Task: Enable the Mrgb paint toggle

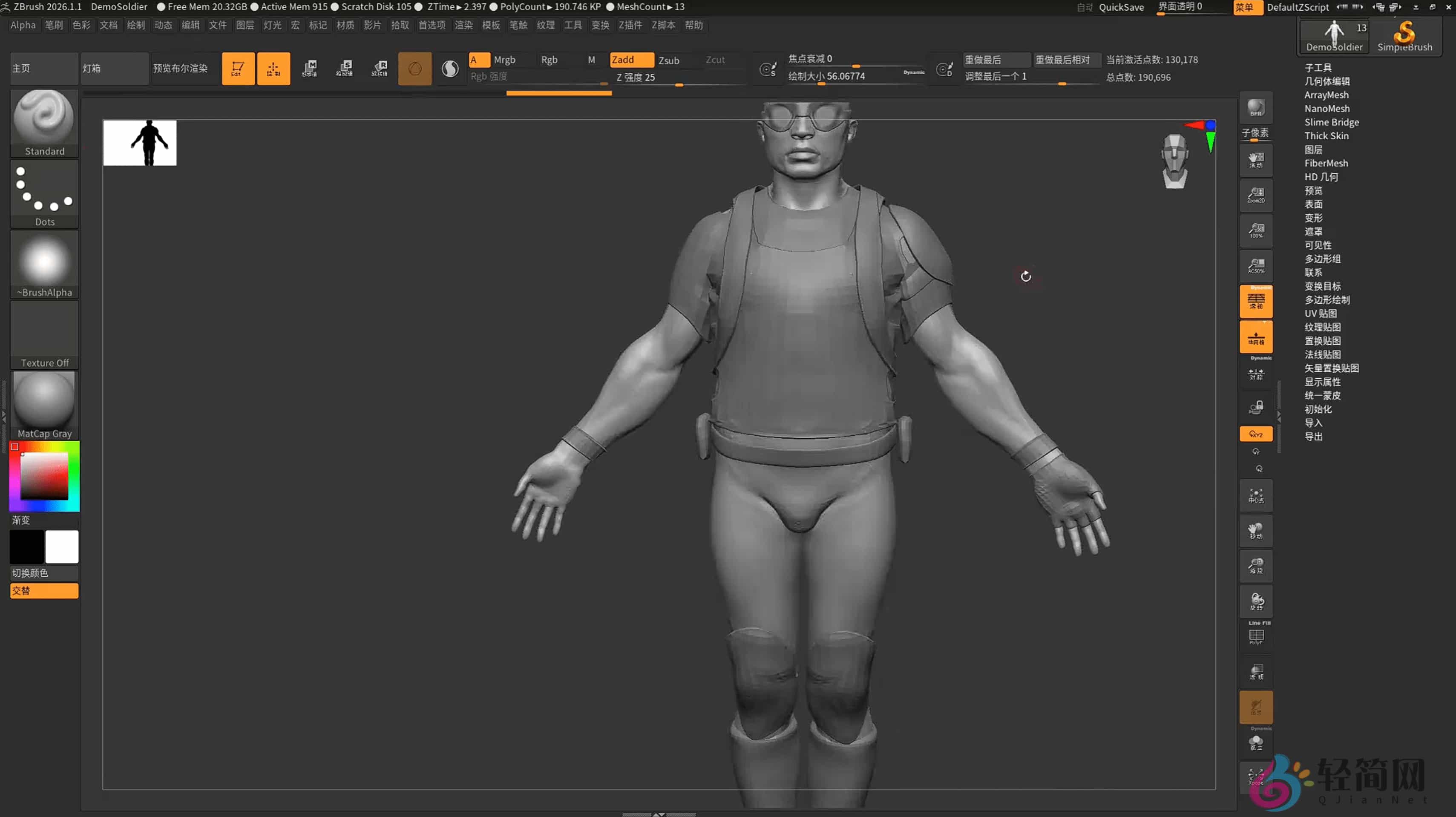Action: coord(506,59)
